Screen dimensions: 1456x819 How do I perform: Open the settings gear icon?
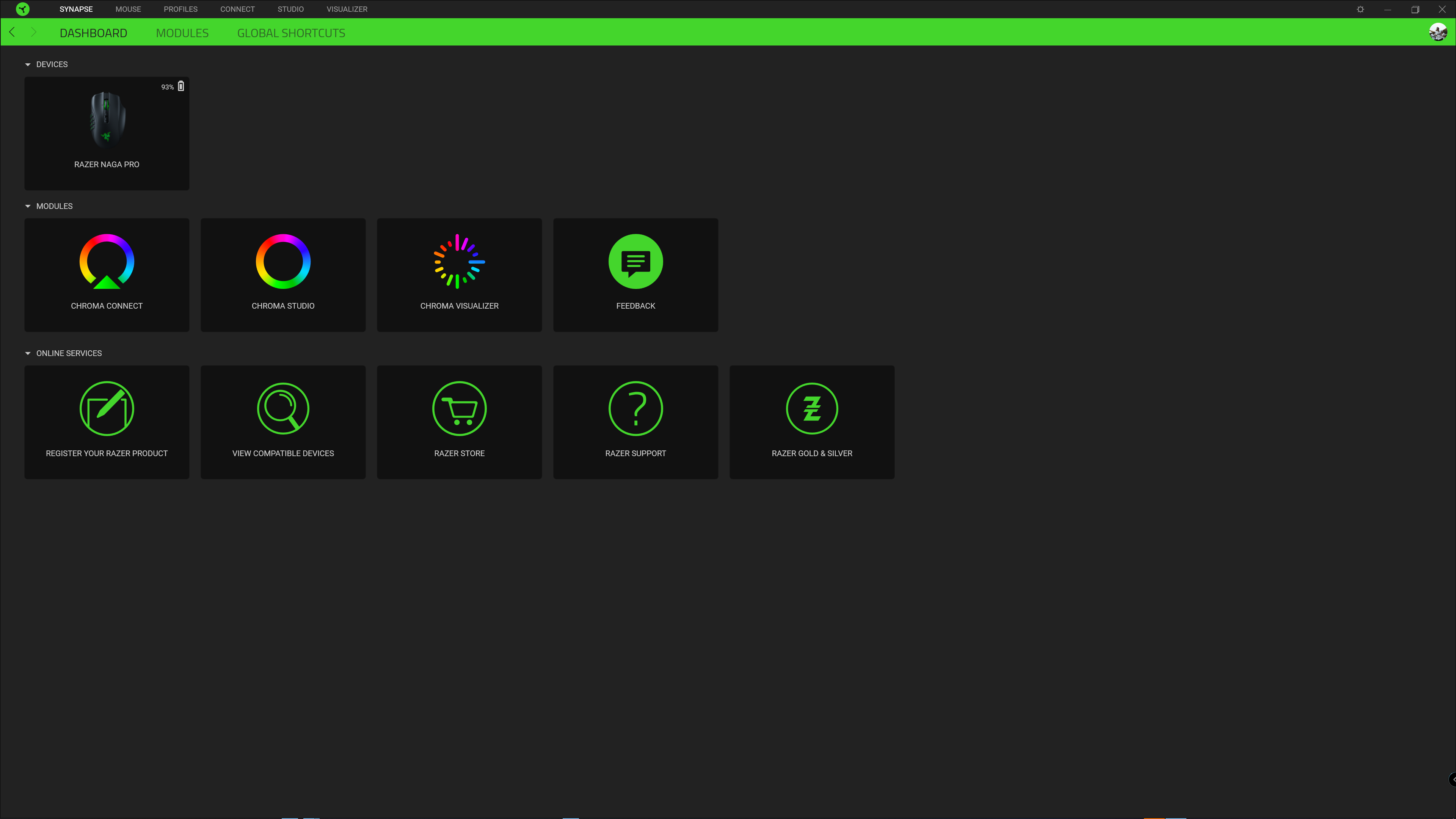tap(1360, 9)
